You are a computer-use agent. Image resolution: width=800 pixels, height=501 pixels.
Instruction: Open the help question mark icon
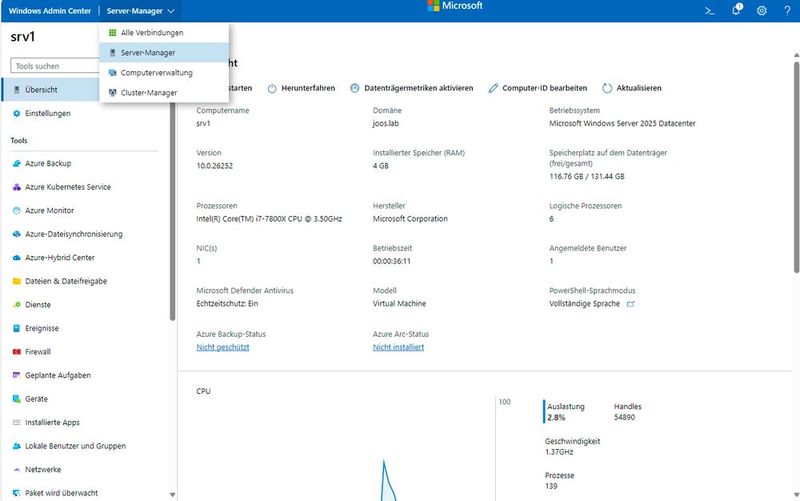787,10
